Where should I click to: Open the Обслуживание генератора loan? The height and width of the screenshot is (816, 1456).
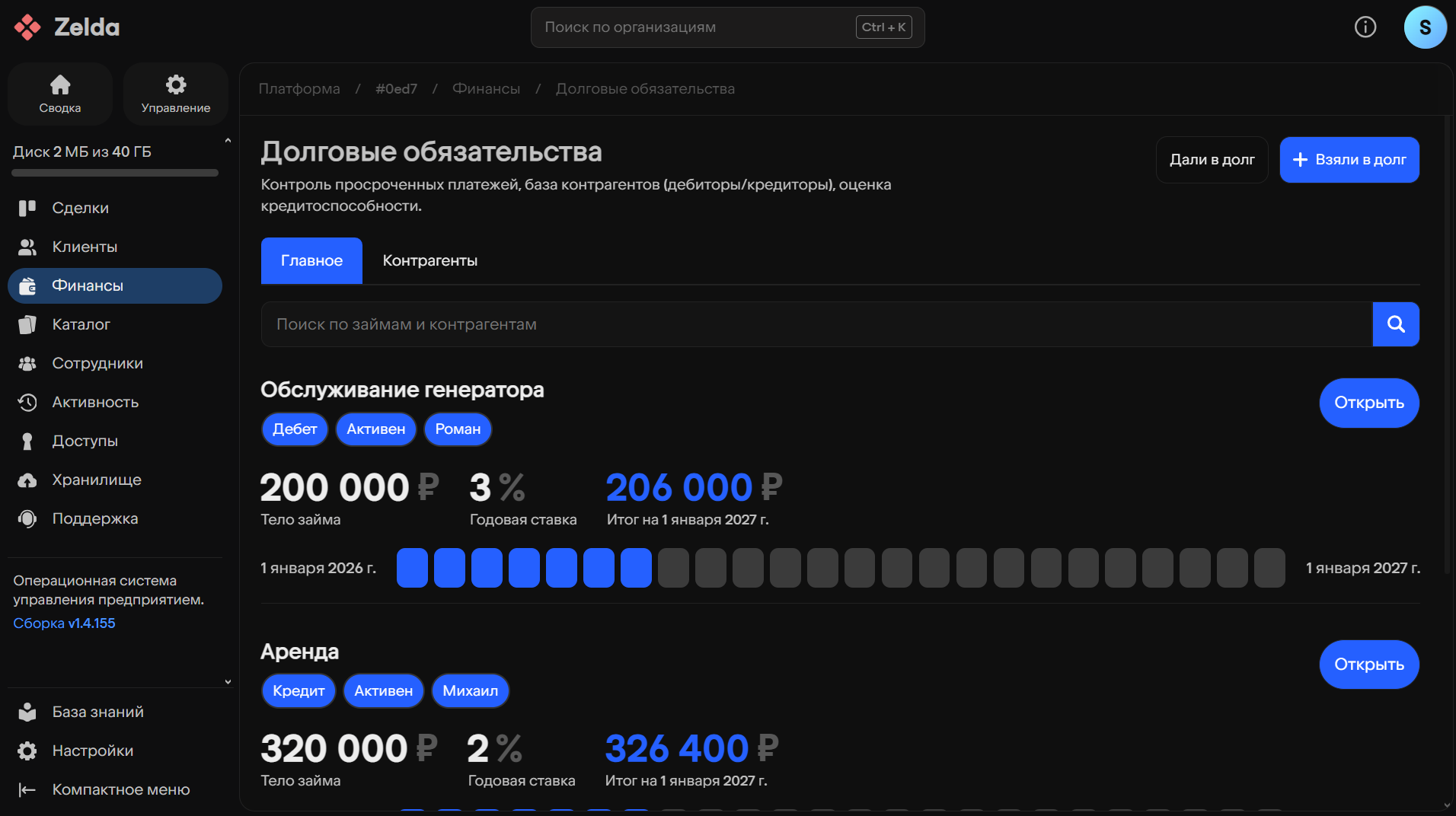pos(1368,403)
